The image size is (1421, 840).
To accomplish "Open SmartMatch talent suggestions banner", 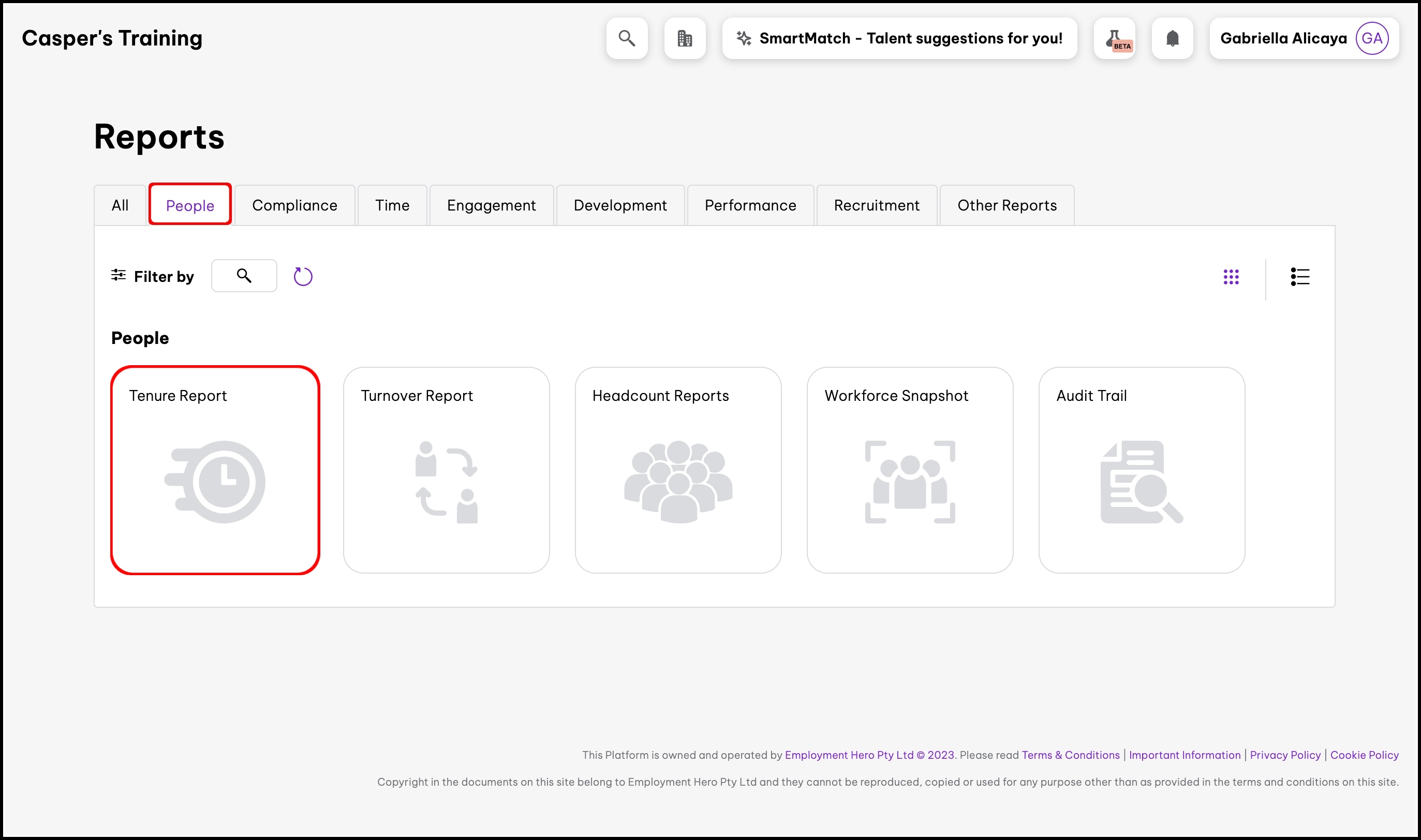I will click(899, 38).
